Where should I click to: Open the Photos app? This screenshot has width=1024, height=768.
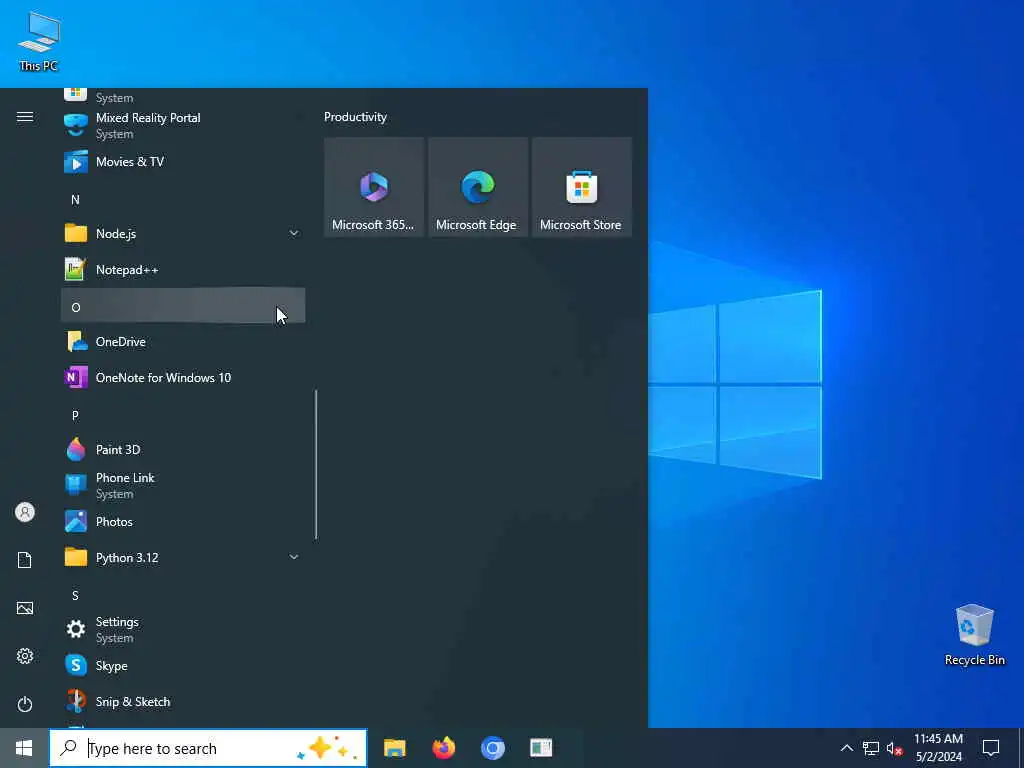point(183,522)
